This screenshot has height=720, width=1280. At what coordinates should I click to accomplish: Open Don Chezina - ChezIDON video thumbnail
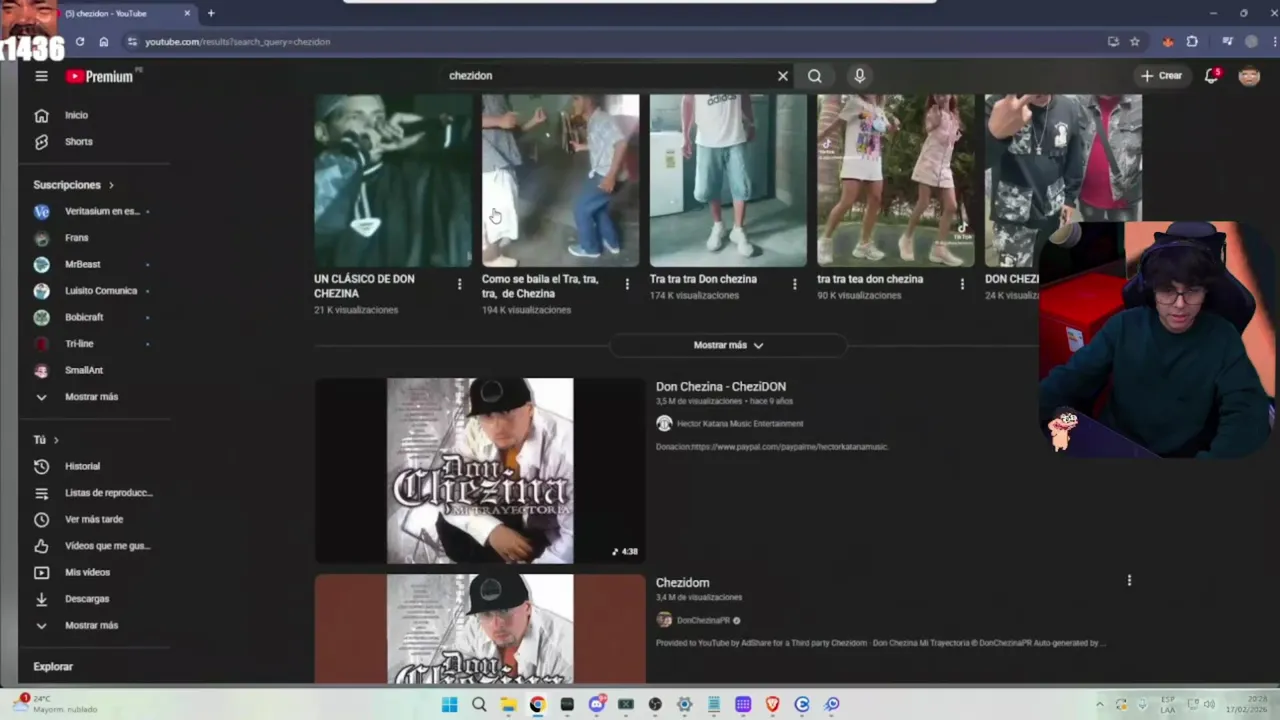pos(480,471)
